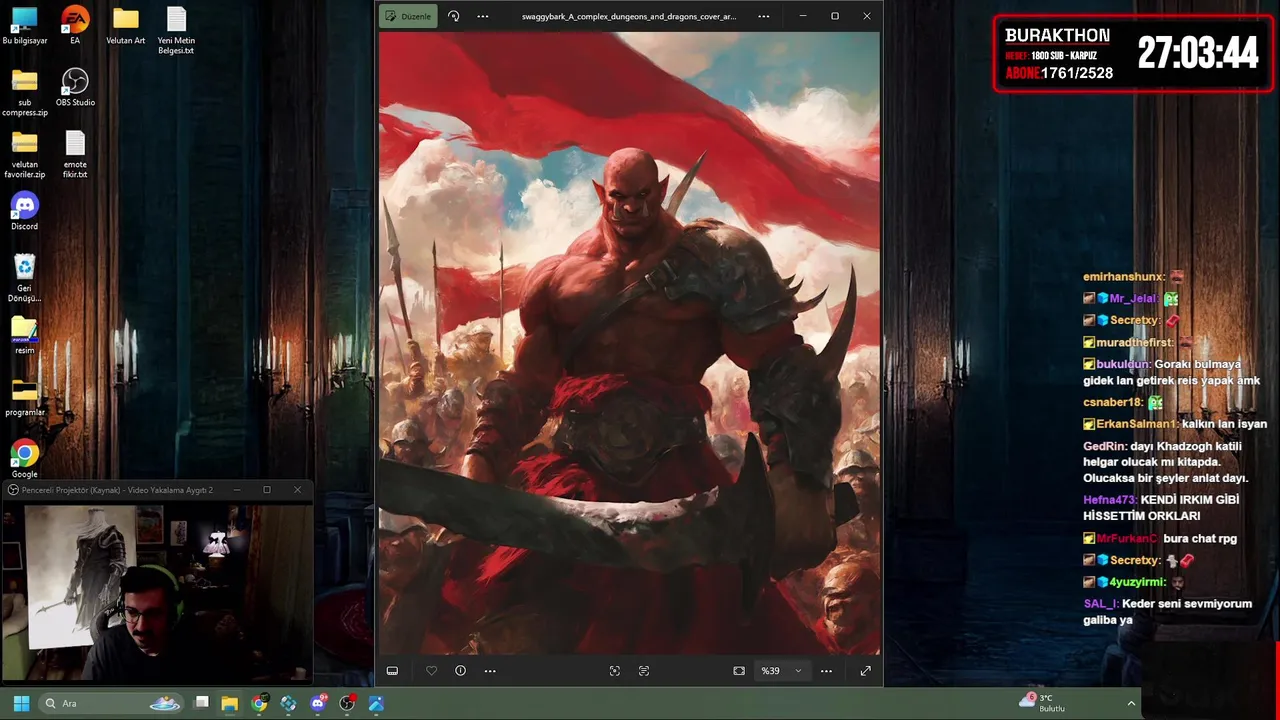Click the chat username SAL_I
This screenshot has height=720, width=1280.
(x=1100, y=604)
